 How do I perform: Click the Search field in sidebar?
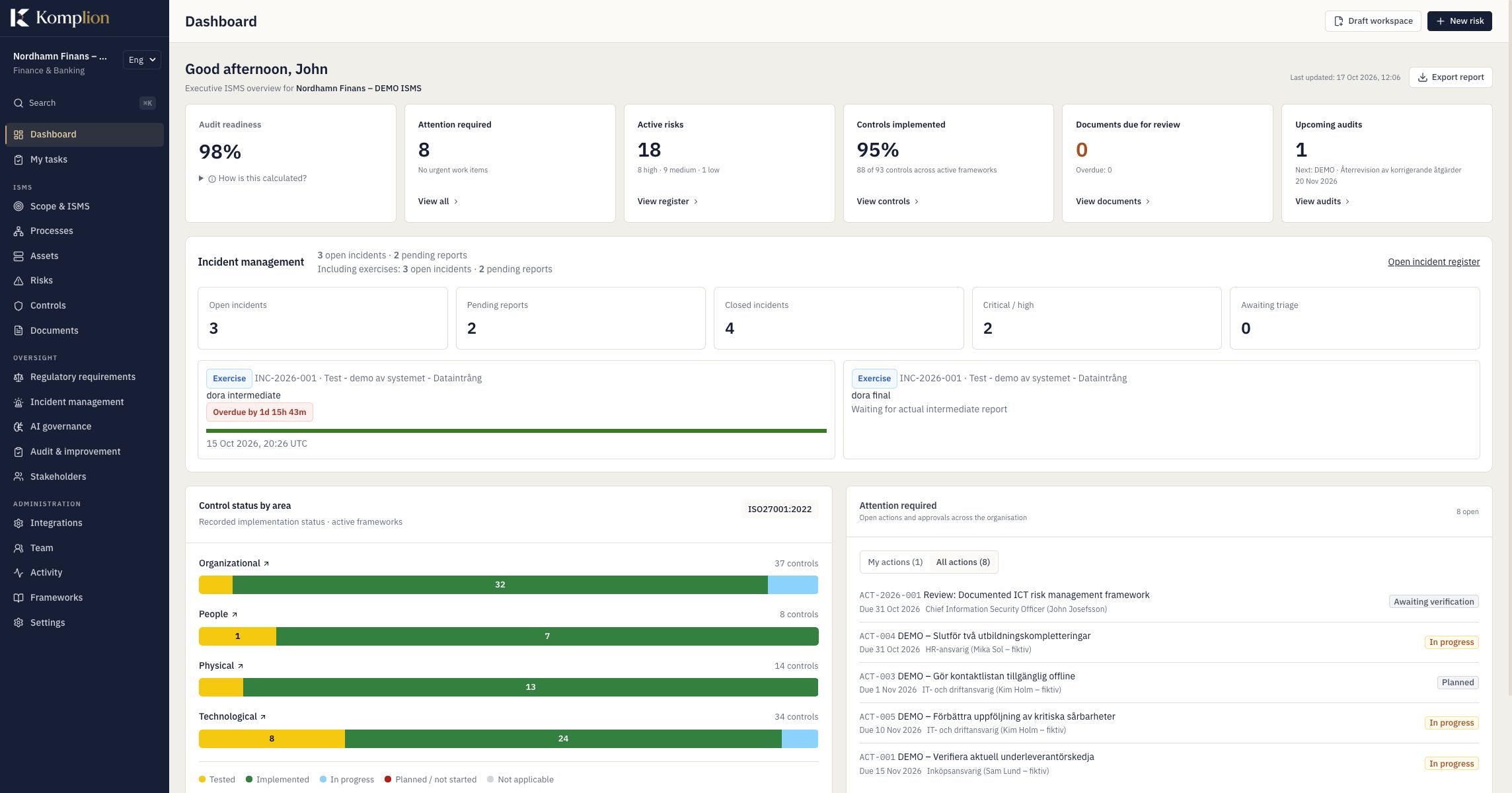click(85, 103)
